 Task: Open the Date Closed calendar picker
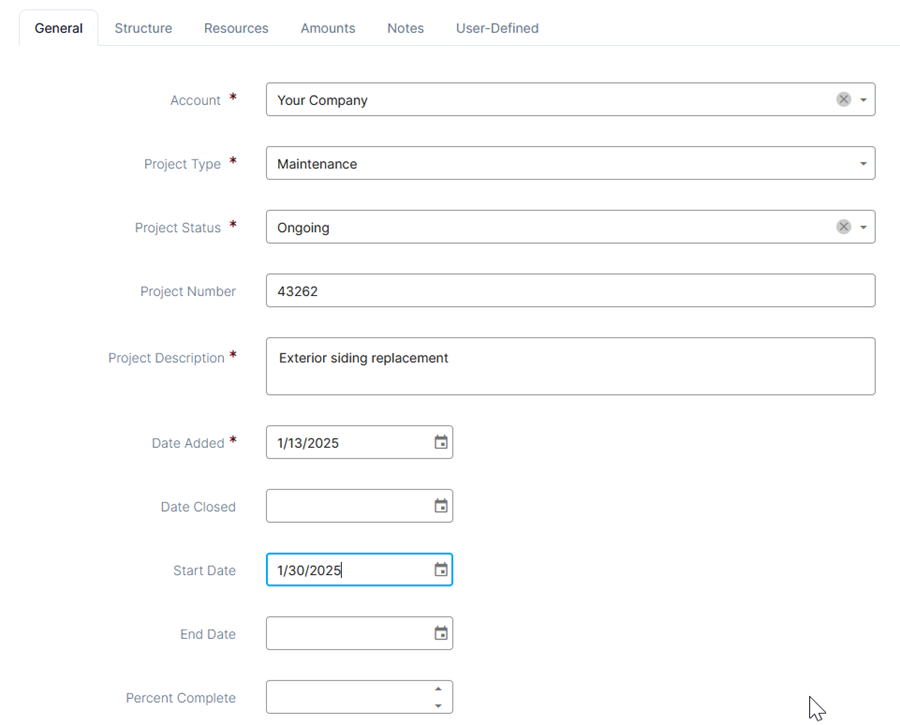[441, 506]
